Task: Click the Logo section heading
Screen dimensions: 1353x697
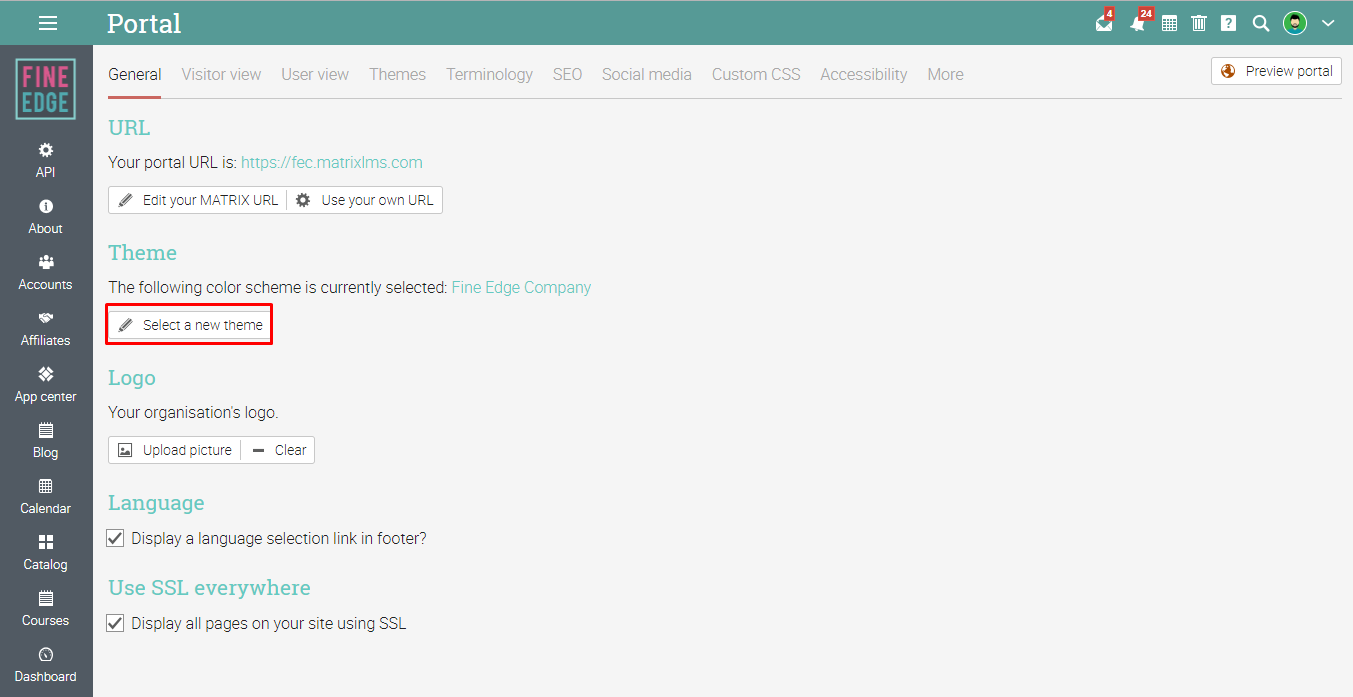Action: click(132, 378)
